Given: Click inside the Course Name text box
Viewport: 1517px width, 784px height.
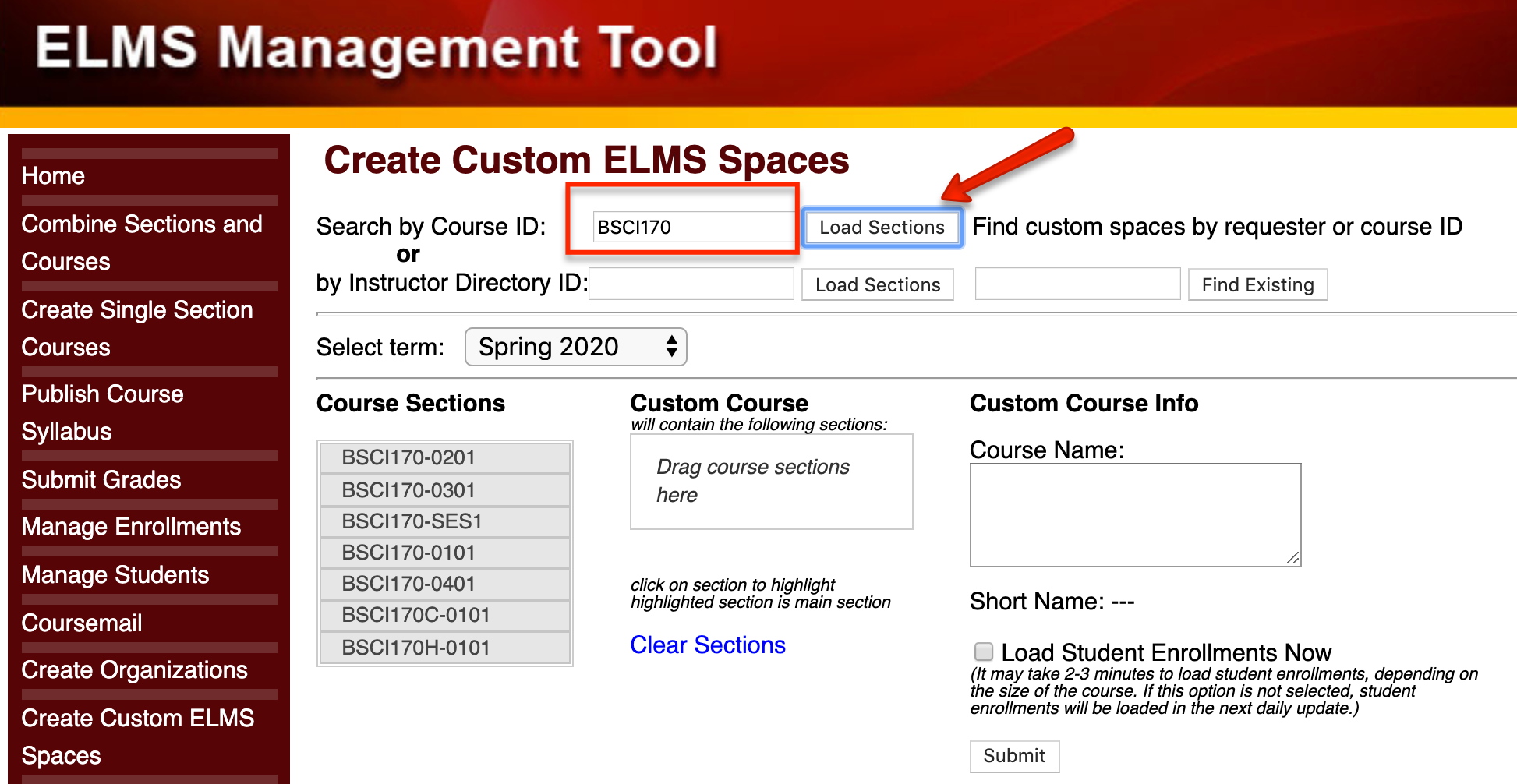Looking at the screenshot, I should (x=1134, y=514).
